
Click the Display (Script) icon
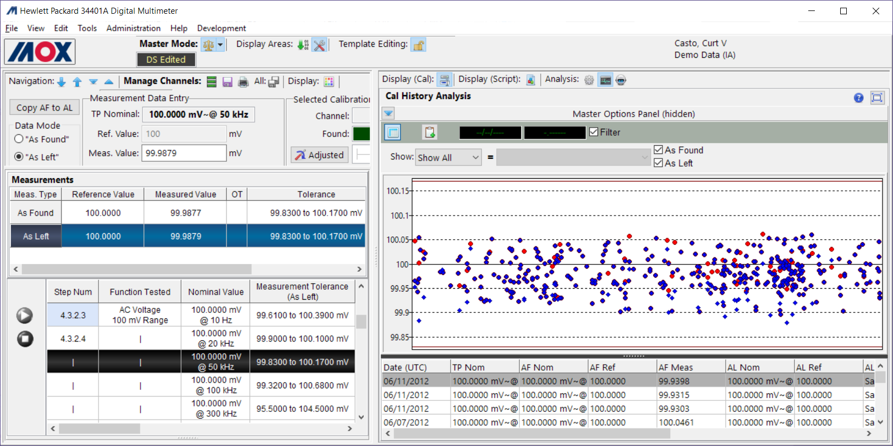(530, 80)
